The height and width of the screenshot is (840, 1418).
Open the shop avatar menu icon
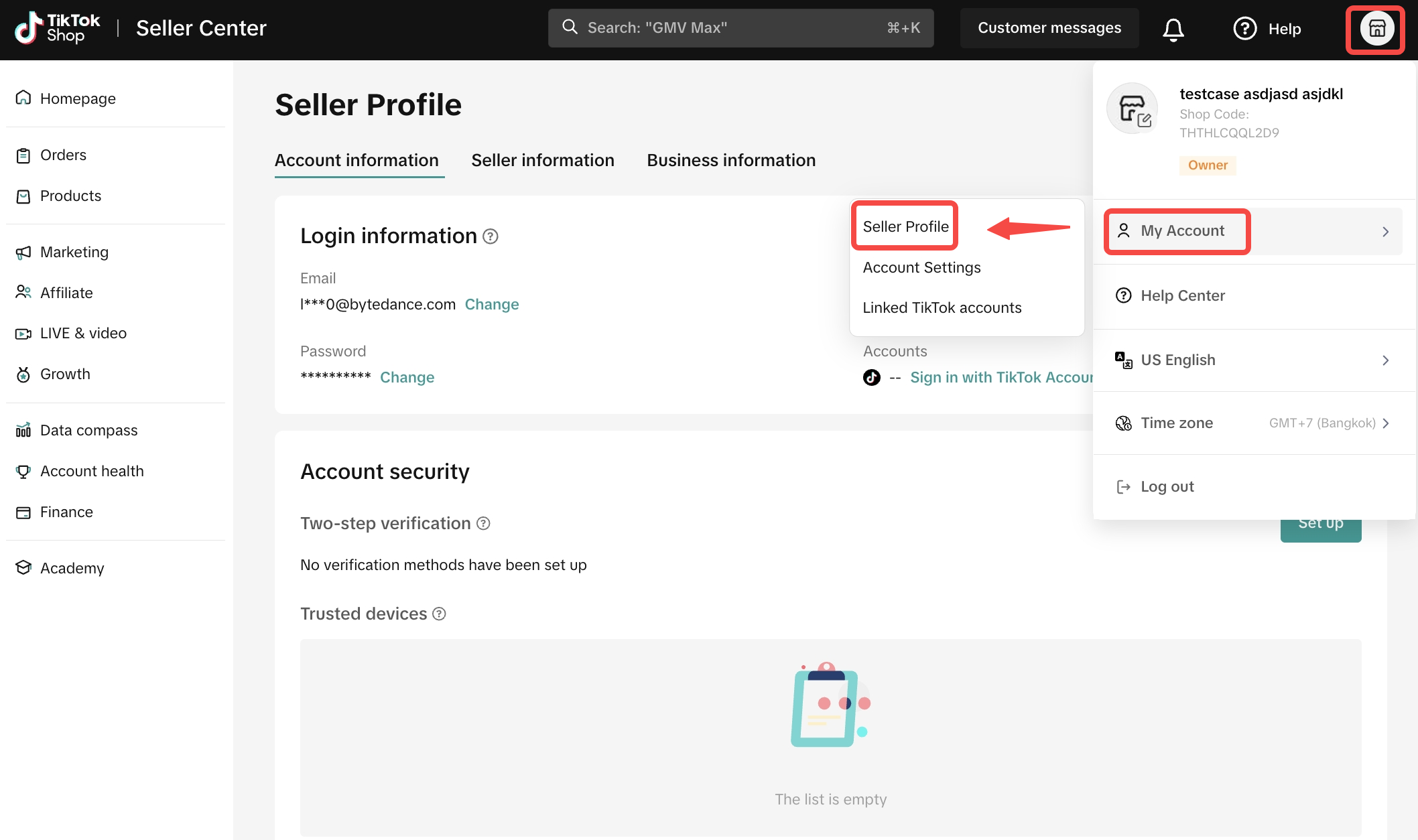[1376, 29]
